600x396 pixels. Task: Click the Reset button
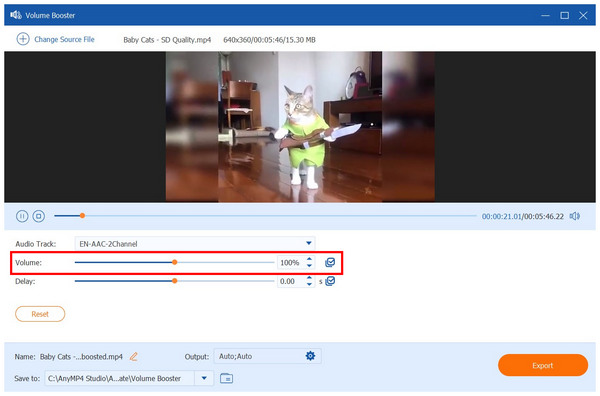[x=40, y=314]
